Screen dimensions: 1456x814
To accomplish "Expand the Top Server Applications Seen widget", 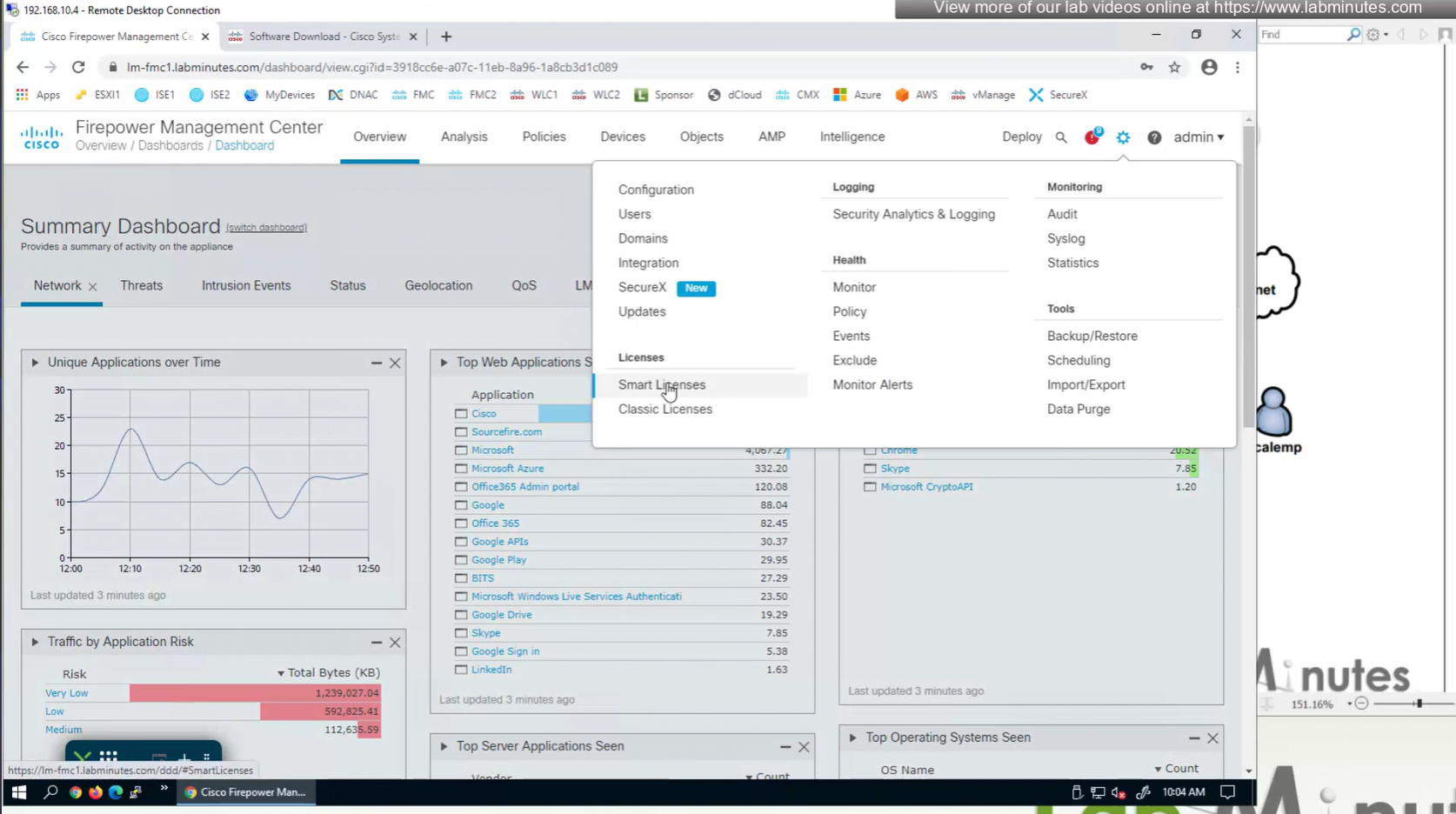I will tap(444, 746).
